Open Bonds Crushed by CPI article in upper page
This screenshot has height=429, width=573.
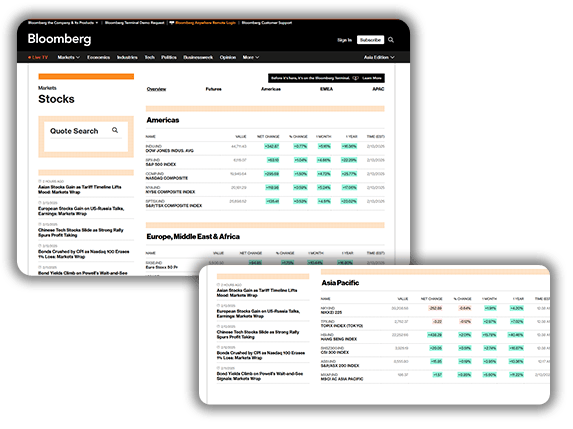(x=84, y=254)
